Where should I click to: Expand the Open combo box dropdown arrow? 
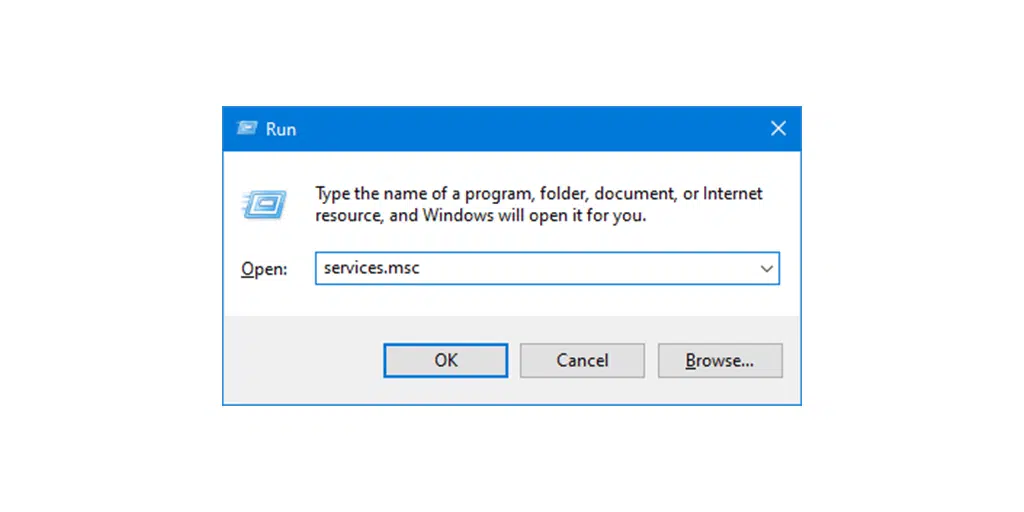coord(767,269)
